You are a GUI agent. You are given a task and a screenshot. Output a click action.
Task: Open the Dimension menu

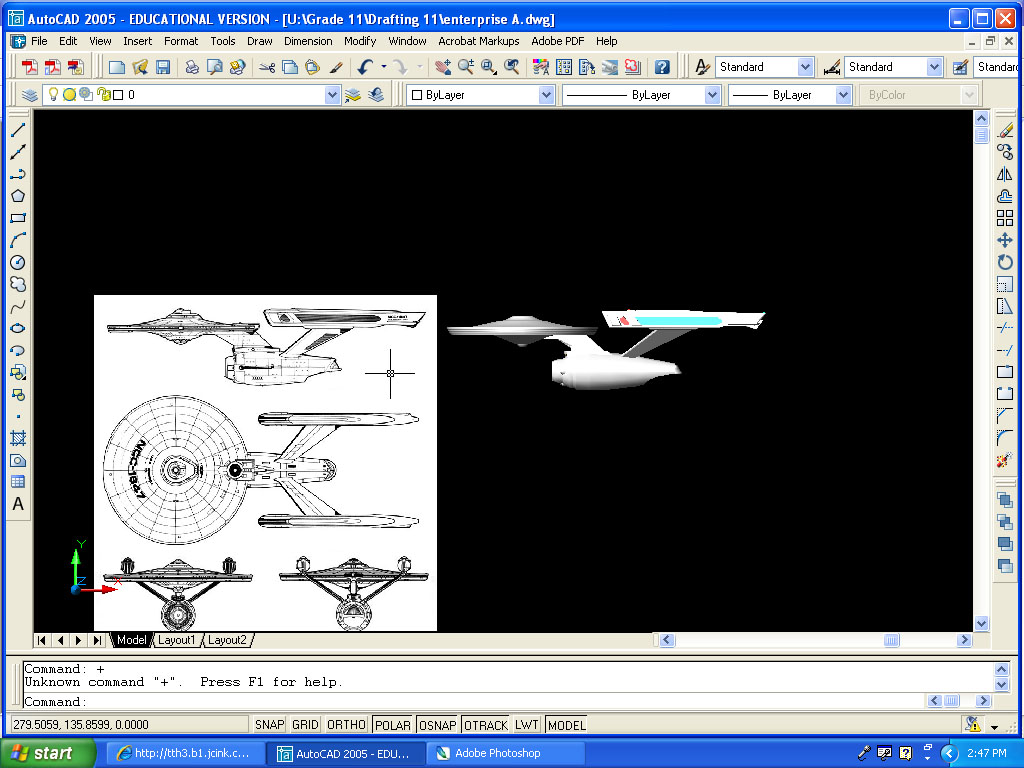point(308,41)
